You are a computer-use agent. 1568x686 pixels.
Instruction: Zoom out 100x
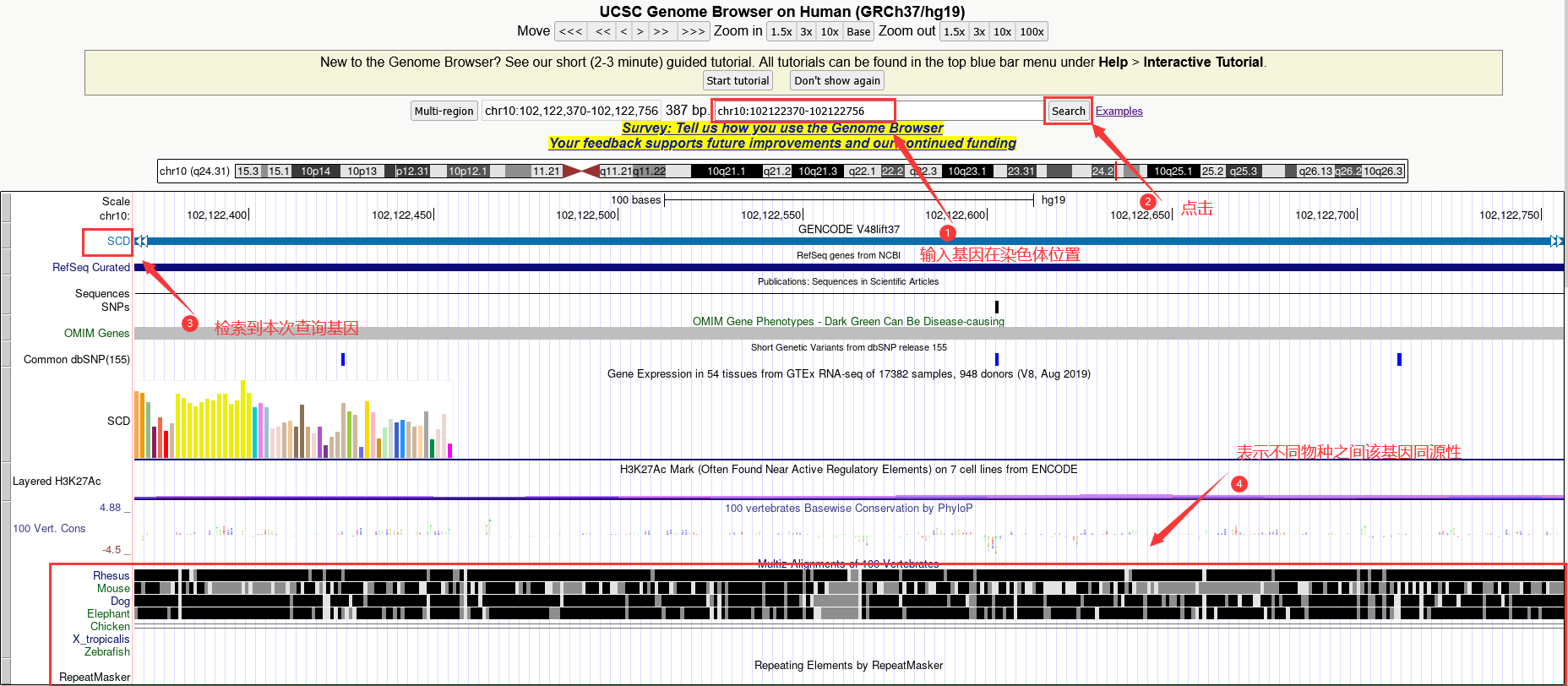pyautogui.click(x=1032, y=32)
